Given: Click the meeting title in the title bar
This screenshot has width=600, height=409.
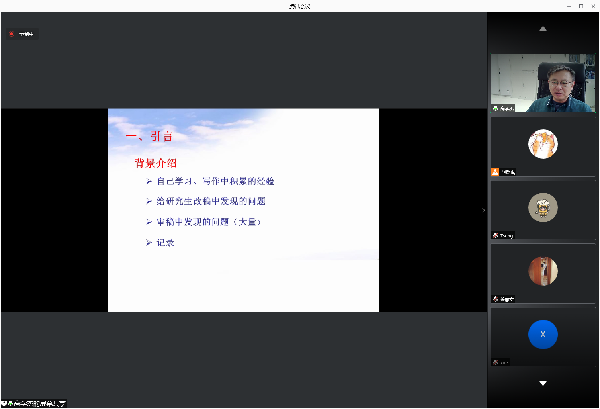Looking at the screenshot, I should (x=300, y=6).
